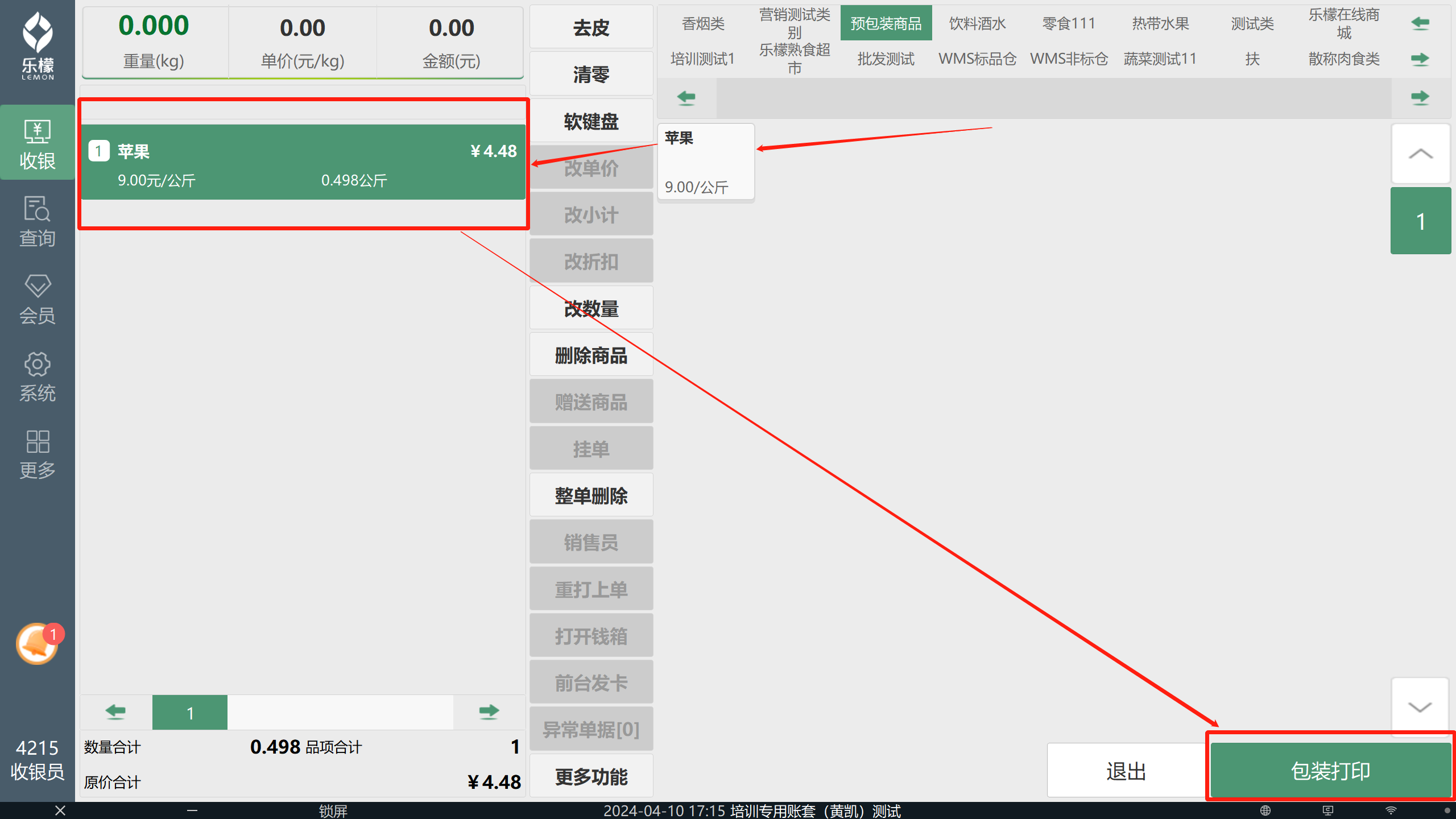Select the 苹果 cart row ¥4.48
This screenshot has height=819, width=1456.
click(x=303, y=162)
